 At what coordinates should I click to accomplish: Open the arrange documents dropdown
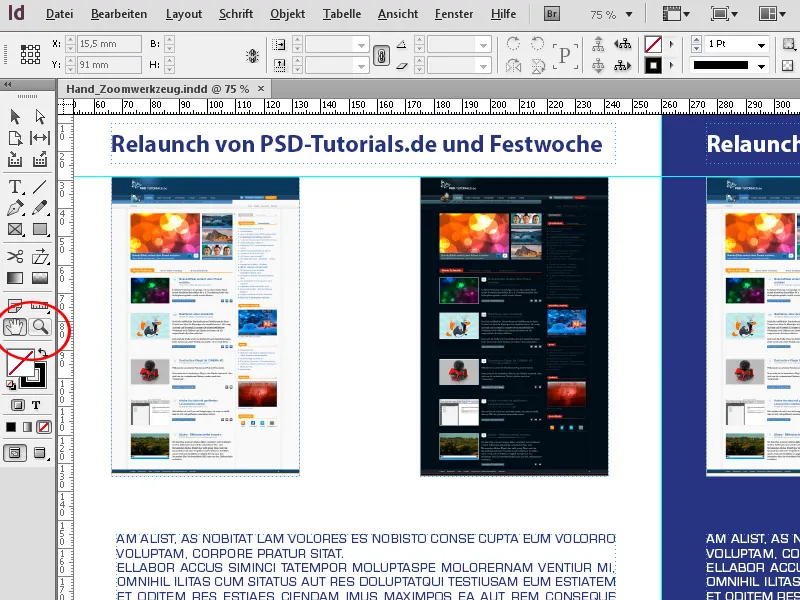[772, 14]
